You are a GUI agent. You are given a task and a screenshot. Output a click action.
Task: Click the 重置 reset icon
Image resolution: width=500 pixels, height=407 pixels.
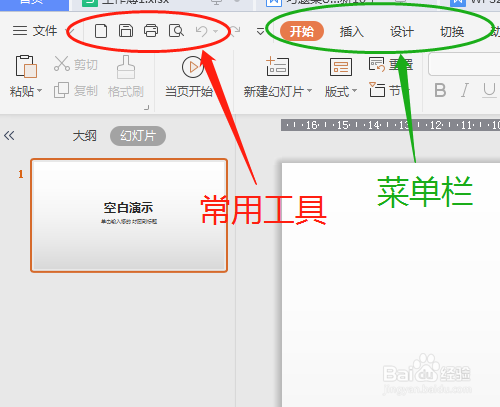point(377,64)
